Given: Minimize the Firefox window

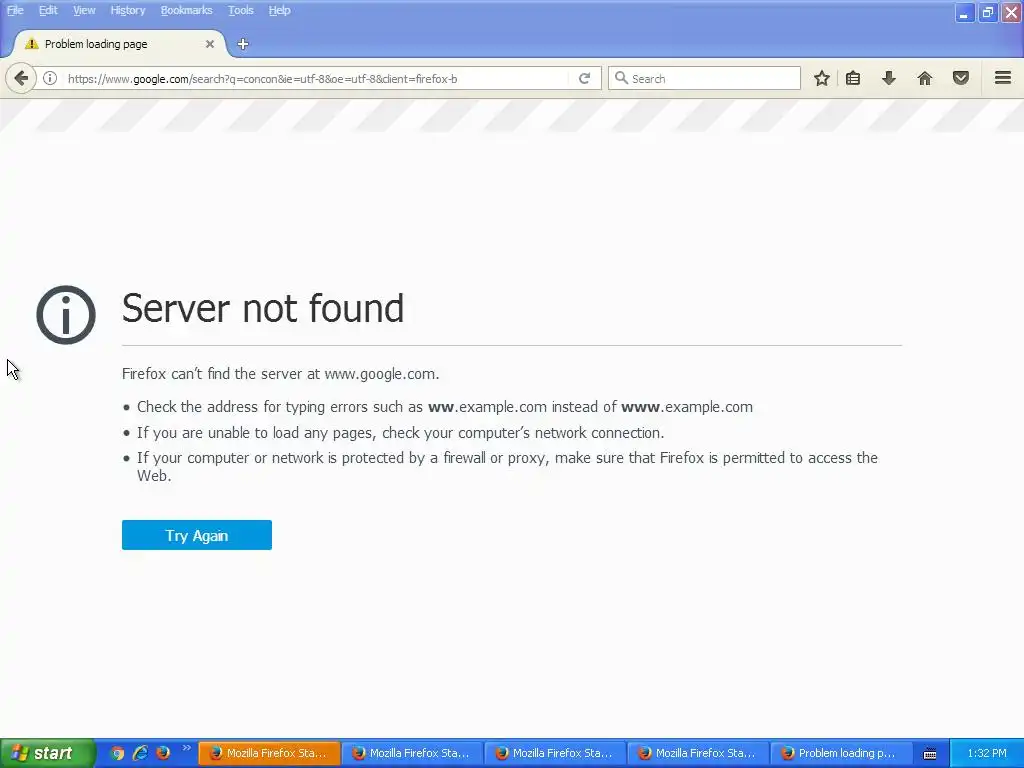Looking at the screenshot, I should [x=964, y=12].
